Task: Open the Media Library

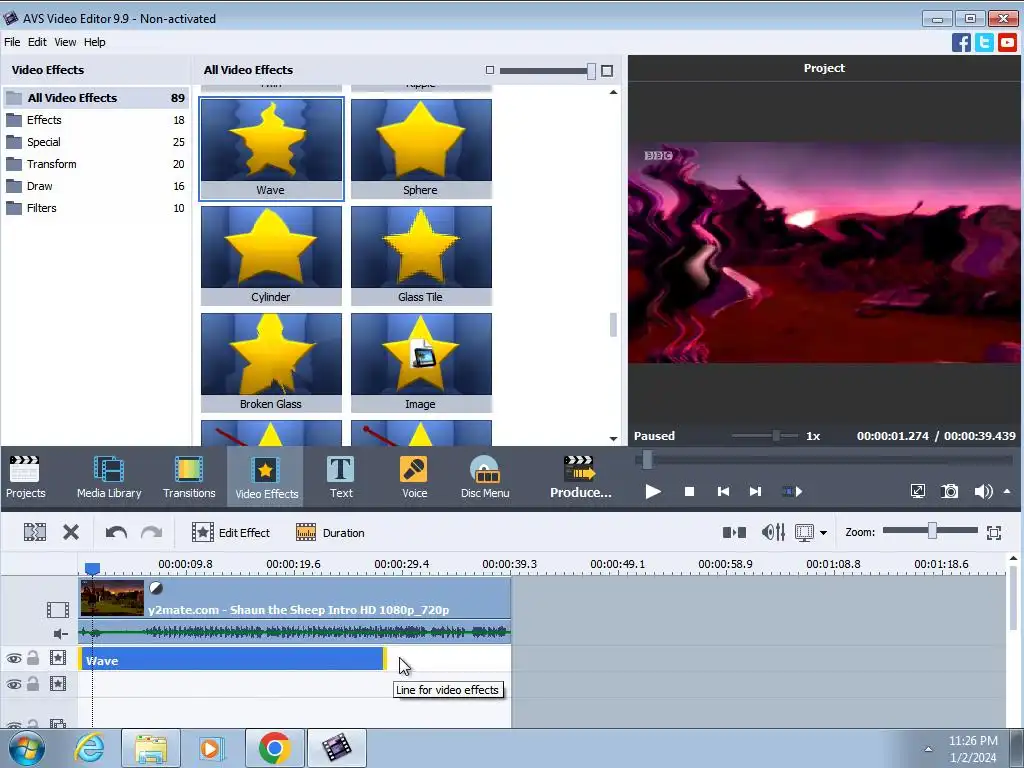Action: click(109, 477)
